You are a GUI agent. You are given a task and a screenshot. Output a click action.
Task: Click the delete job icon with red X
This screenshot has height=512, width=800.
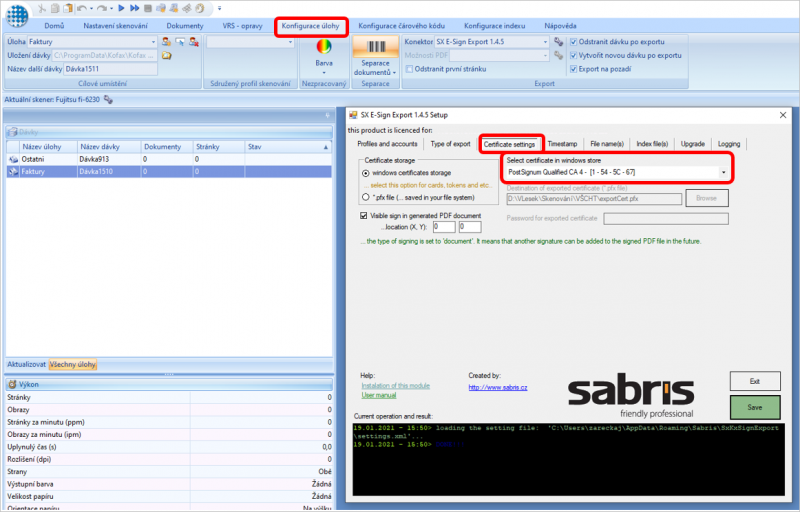[194, 42]
